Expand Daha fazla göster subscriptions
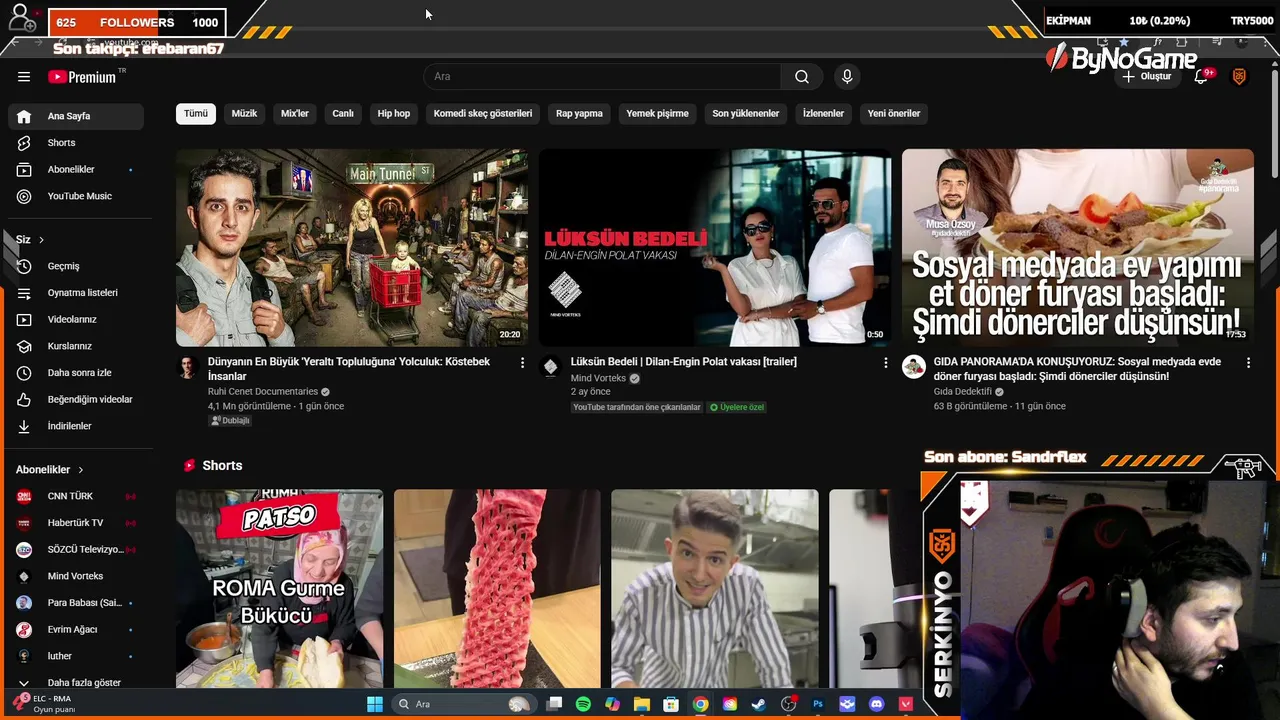1280x720 pixels. click(x=76, y=683)
